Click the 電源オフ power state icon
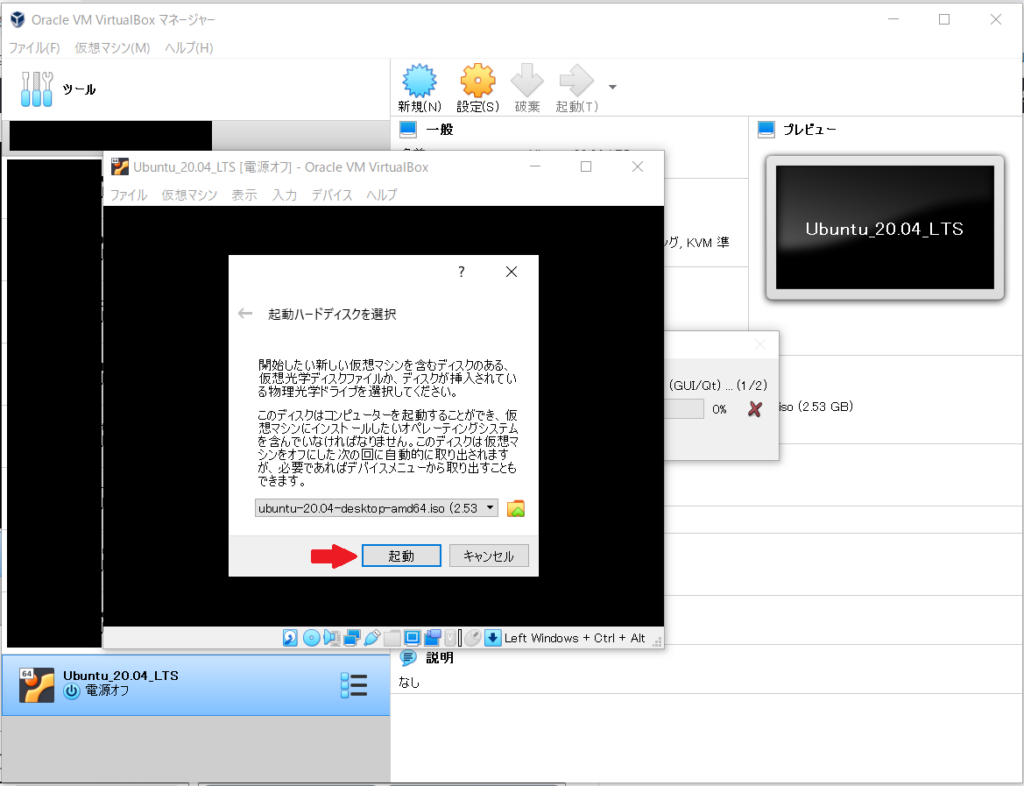The height and width of the screenshot is (786, 1024). [71, 691]
